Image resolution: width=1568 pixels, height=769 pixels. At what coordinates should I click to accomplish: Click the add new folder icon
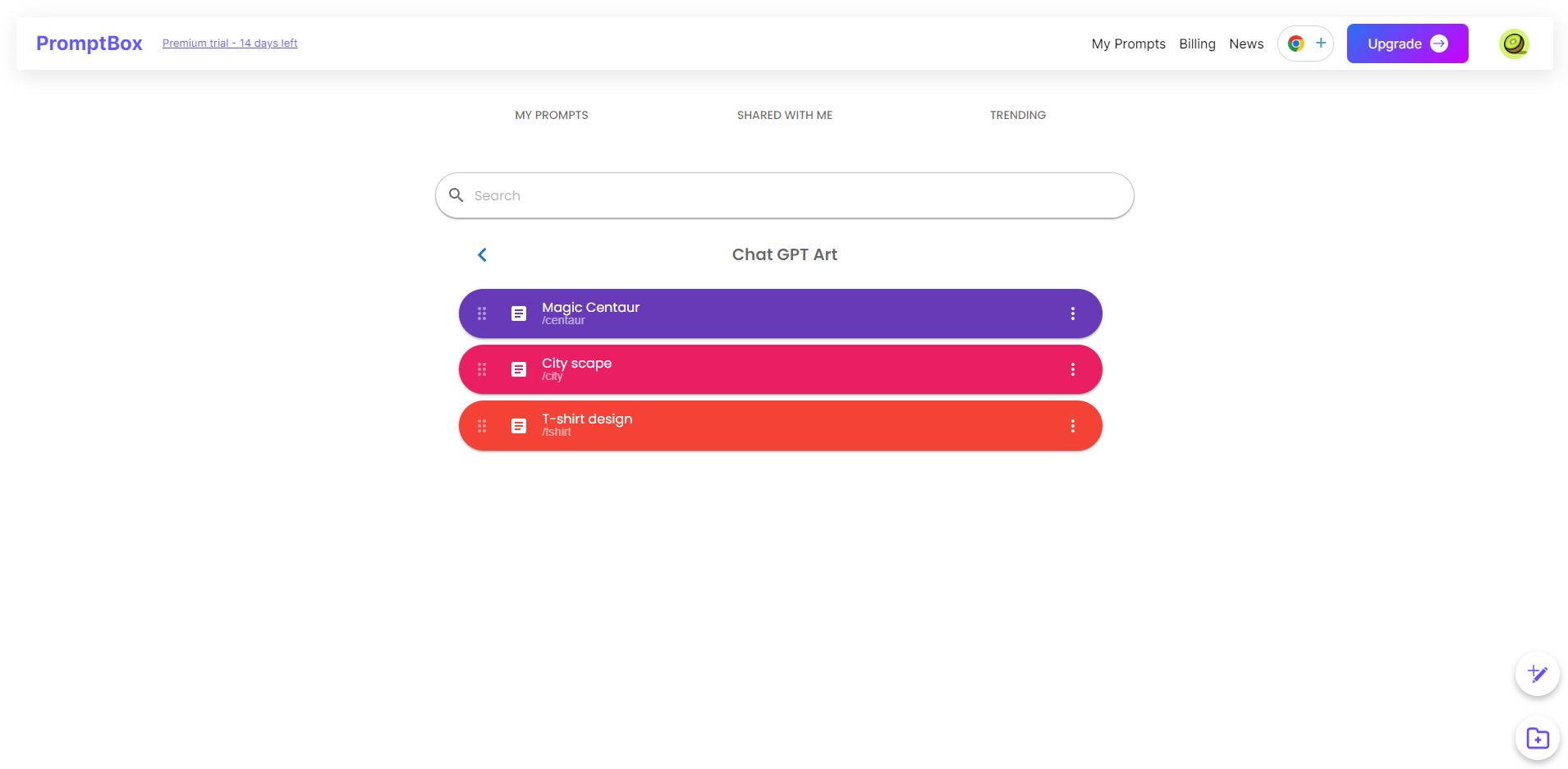pos(1537,738)
